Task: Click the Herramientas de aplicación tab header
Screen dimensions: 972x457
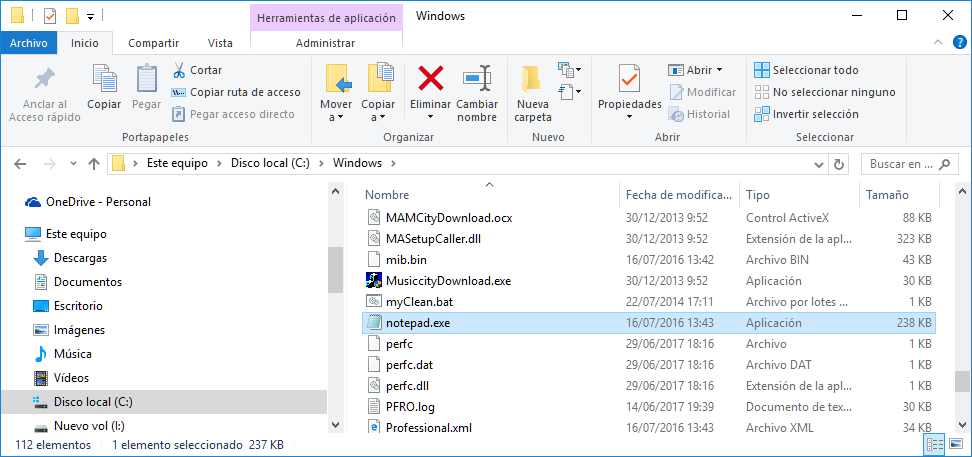Action: coord(326,17)
